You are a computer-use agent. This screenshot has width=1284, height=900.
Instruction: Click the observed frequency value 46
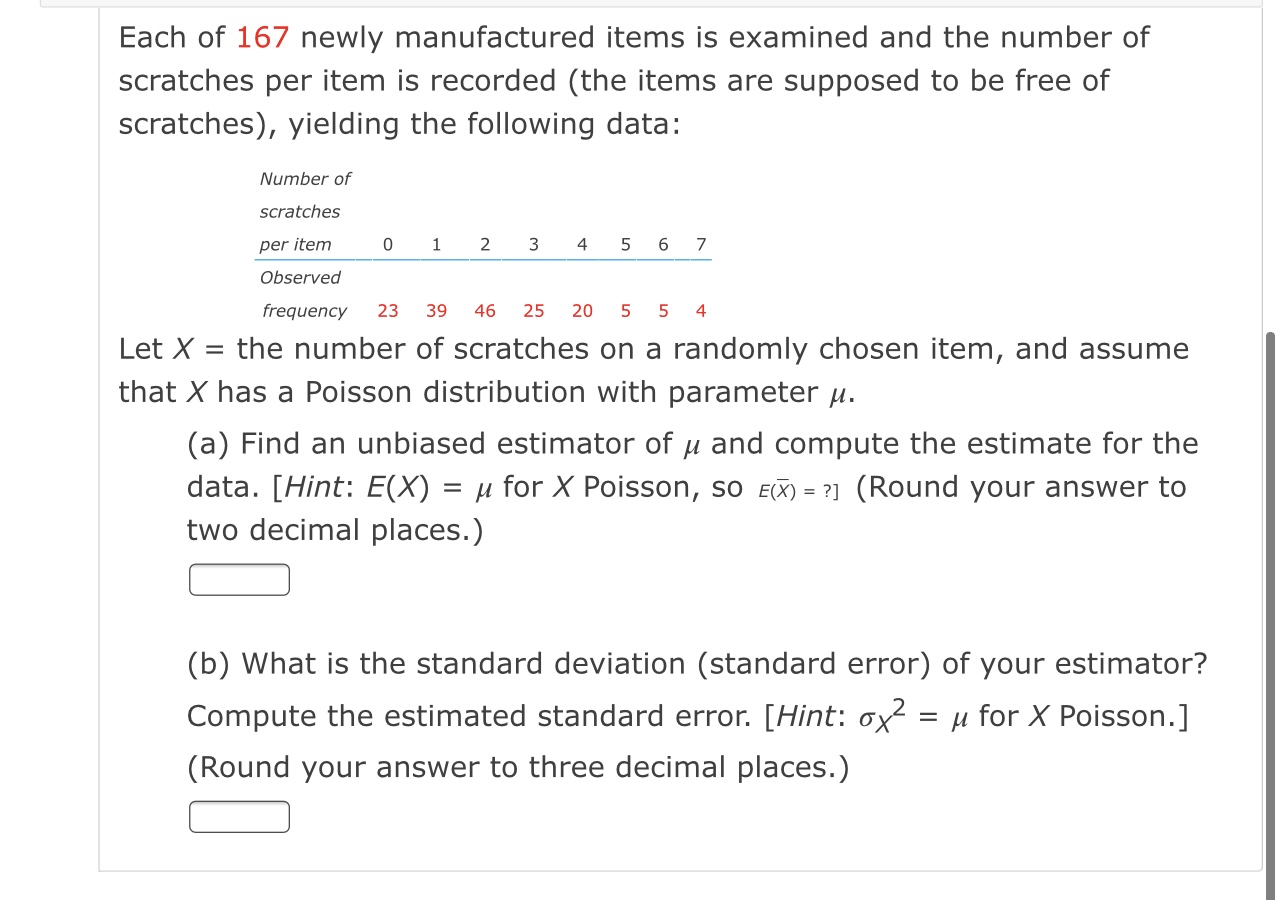point(484,311)
